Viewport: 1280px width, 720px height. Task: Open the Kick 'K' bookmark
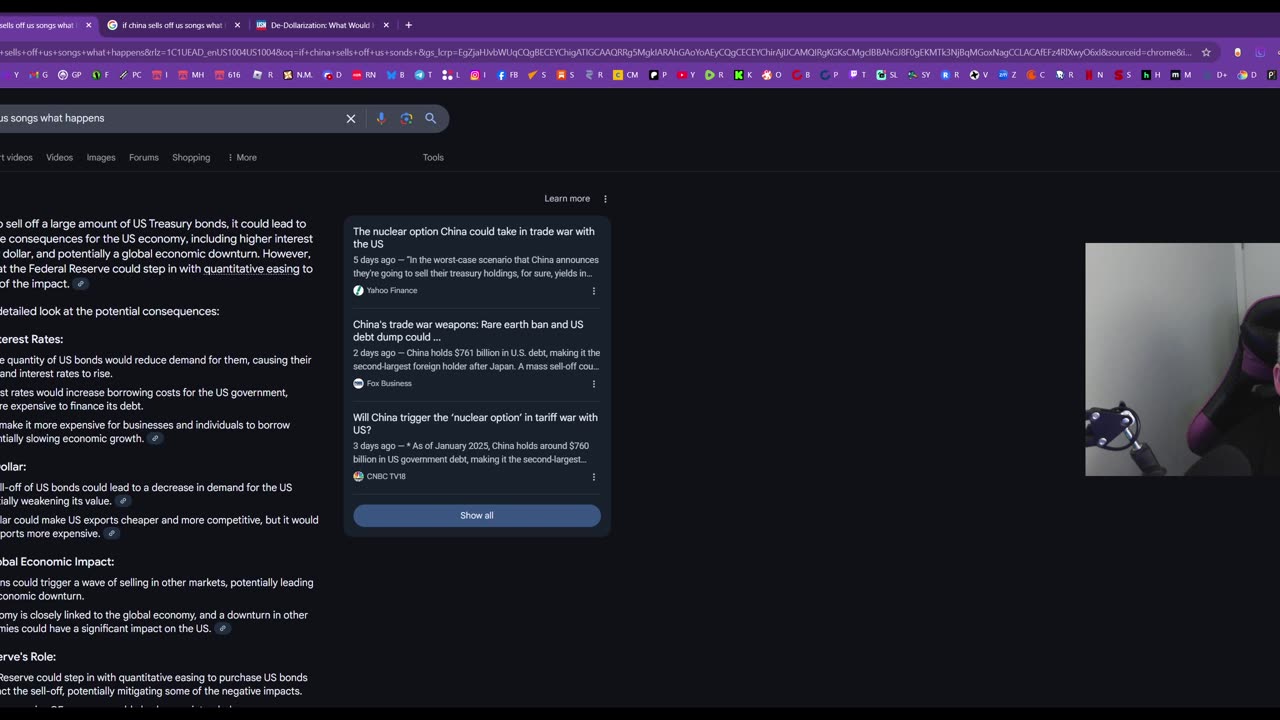(745, 74)
